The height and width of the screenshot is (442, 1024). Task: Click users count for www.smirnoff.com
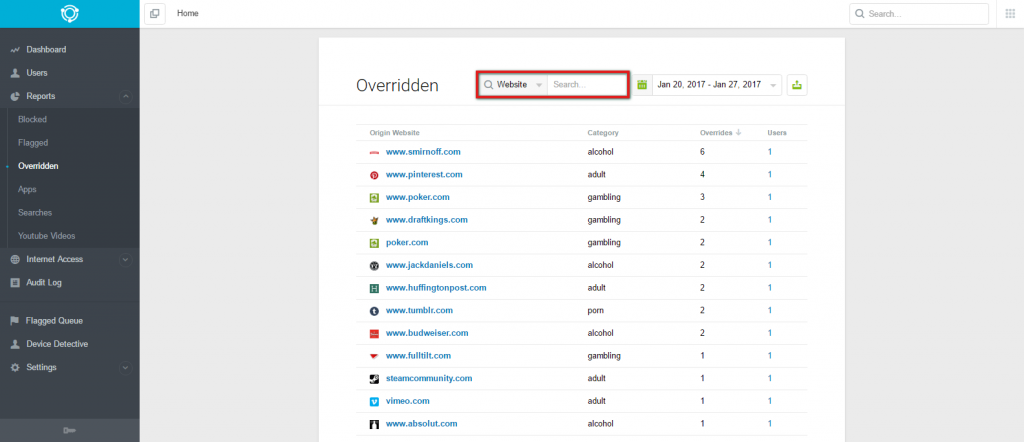tap(770, 151)
